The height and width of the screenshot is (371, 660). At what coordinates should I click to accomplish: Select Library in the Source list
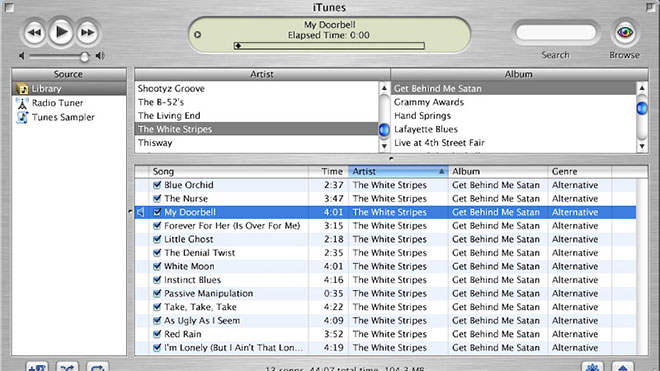pyautogui.click(x=69, y=88)
